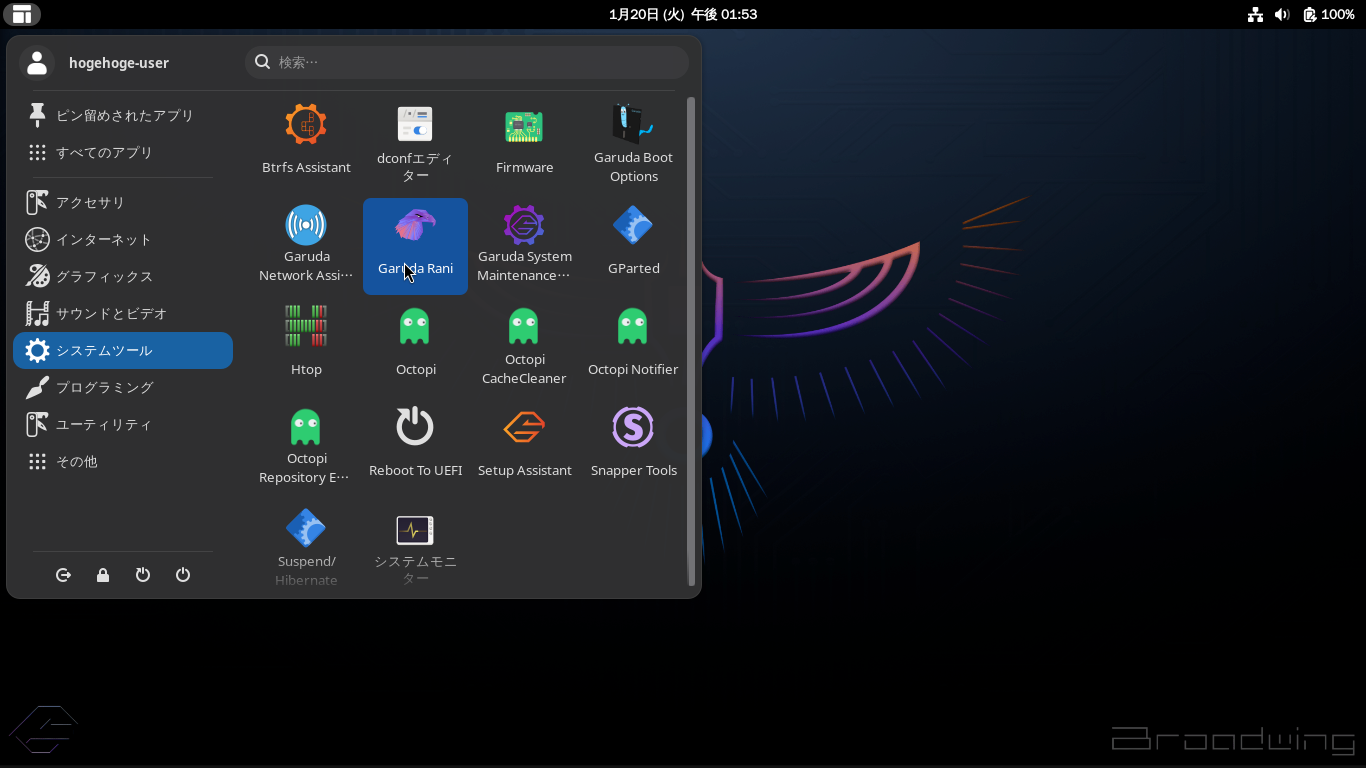This screenshot has width=1366, height=768.
Task: Open the volume indicator in top bar
Action: click(1282, 14)
